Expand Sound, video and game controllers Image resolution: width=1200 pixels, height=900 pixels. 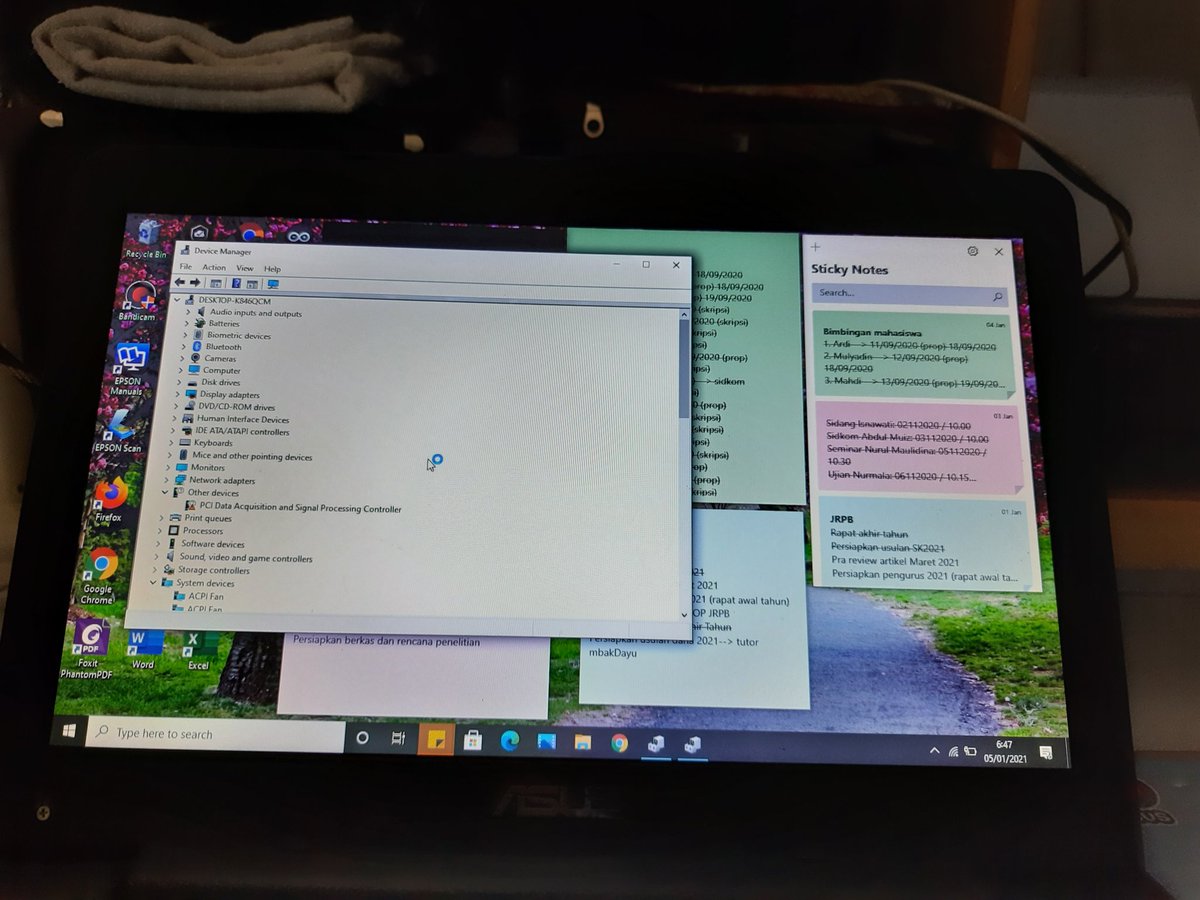point(156,557)
